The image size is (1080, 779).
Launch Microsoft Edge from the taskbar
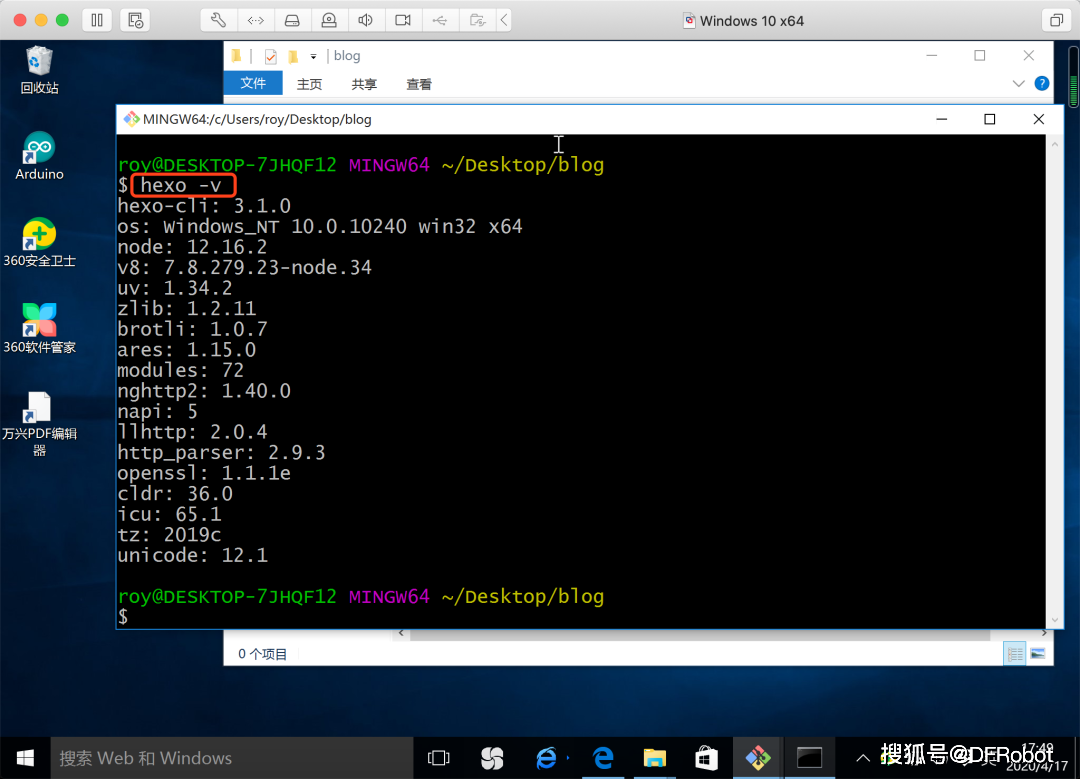pyautogui.click(x=603, y=758)
